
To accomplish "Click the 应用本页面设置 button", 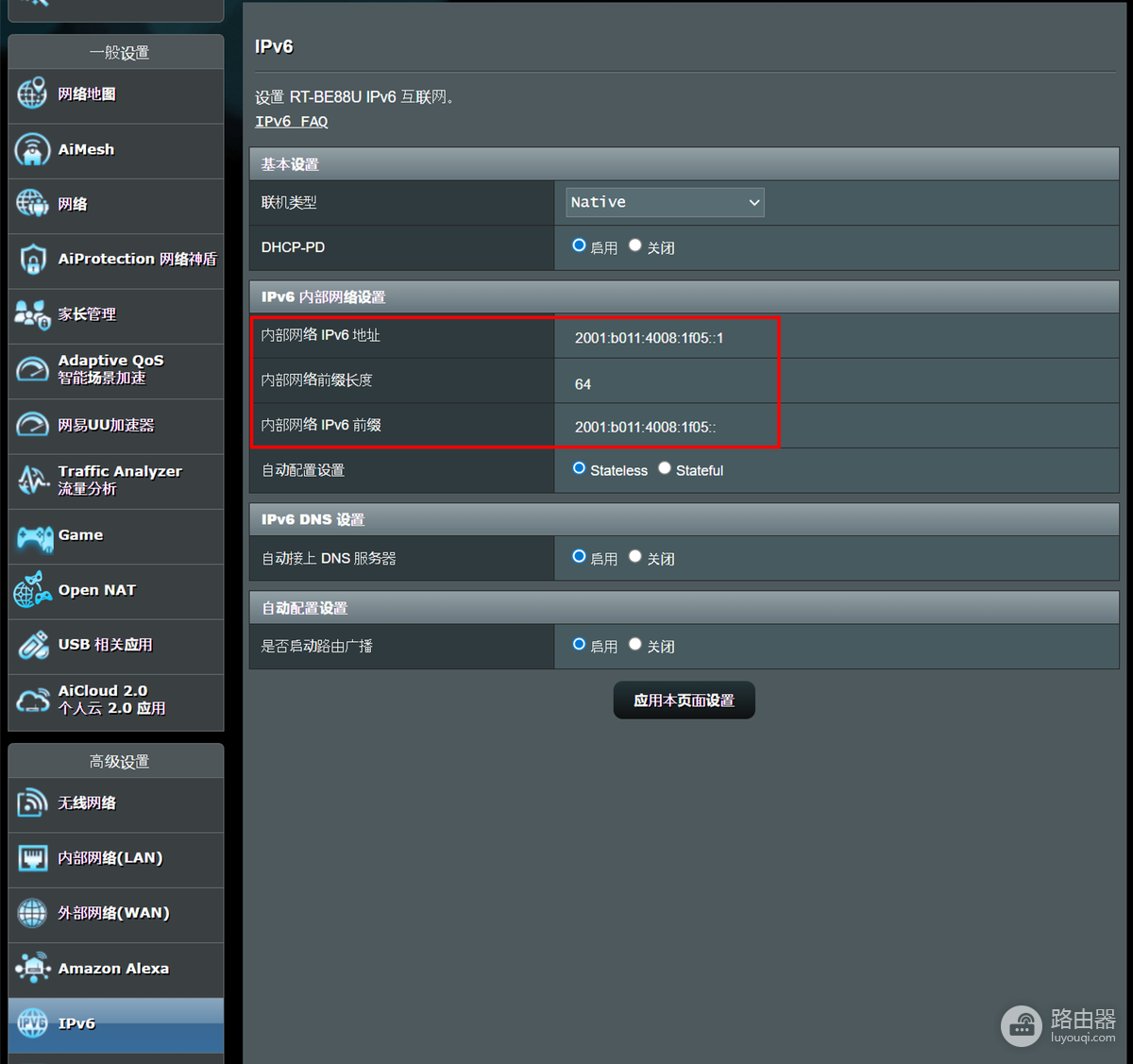I will 685,701.
